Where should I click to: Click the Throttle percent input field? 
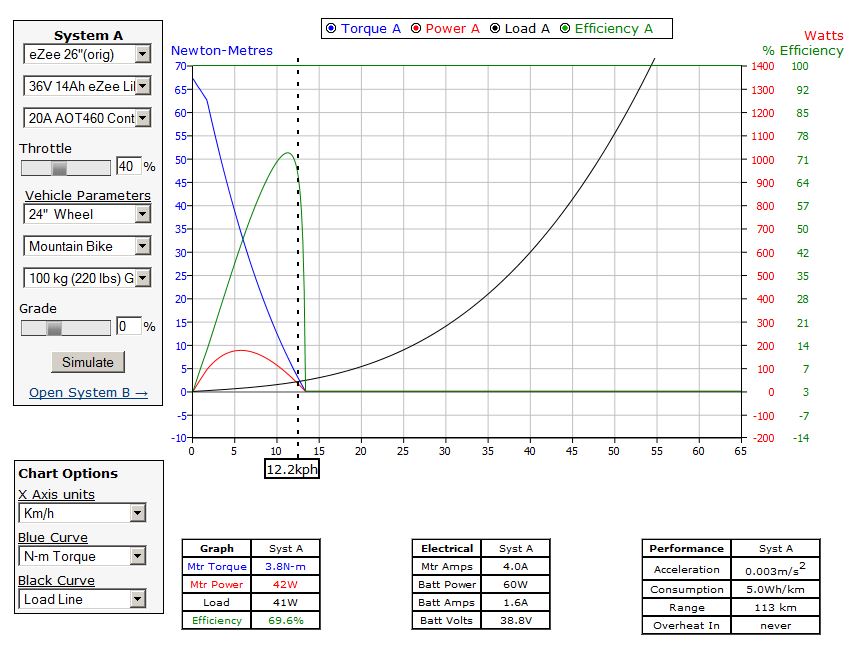tap(128, 167)
